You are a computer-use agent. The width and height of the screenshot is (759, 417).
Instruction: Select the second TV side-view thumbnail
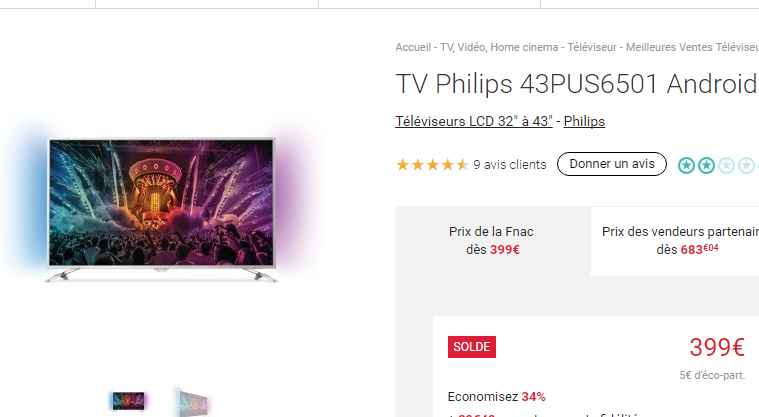pyautogui.click(x=192, y=402)
